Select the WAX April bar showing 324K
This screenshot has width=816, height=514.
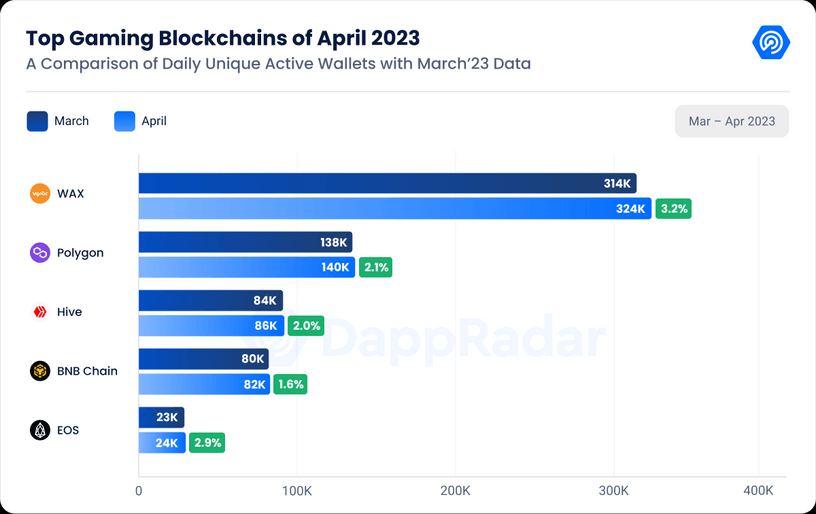point(395,209)
